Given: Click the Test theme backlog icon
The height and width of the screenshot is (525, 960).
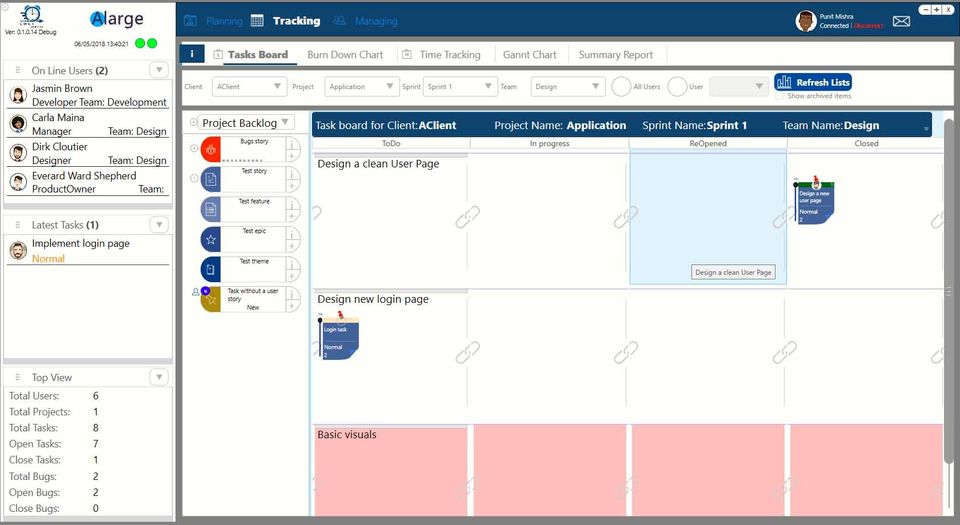Looking at the screenshot, I should click(211, 269).
